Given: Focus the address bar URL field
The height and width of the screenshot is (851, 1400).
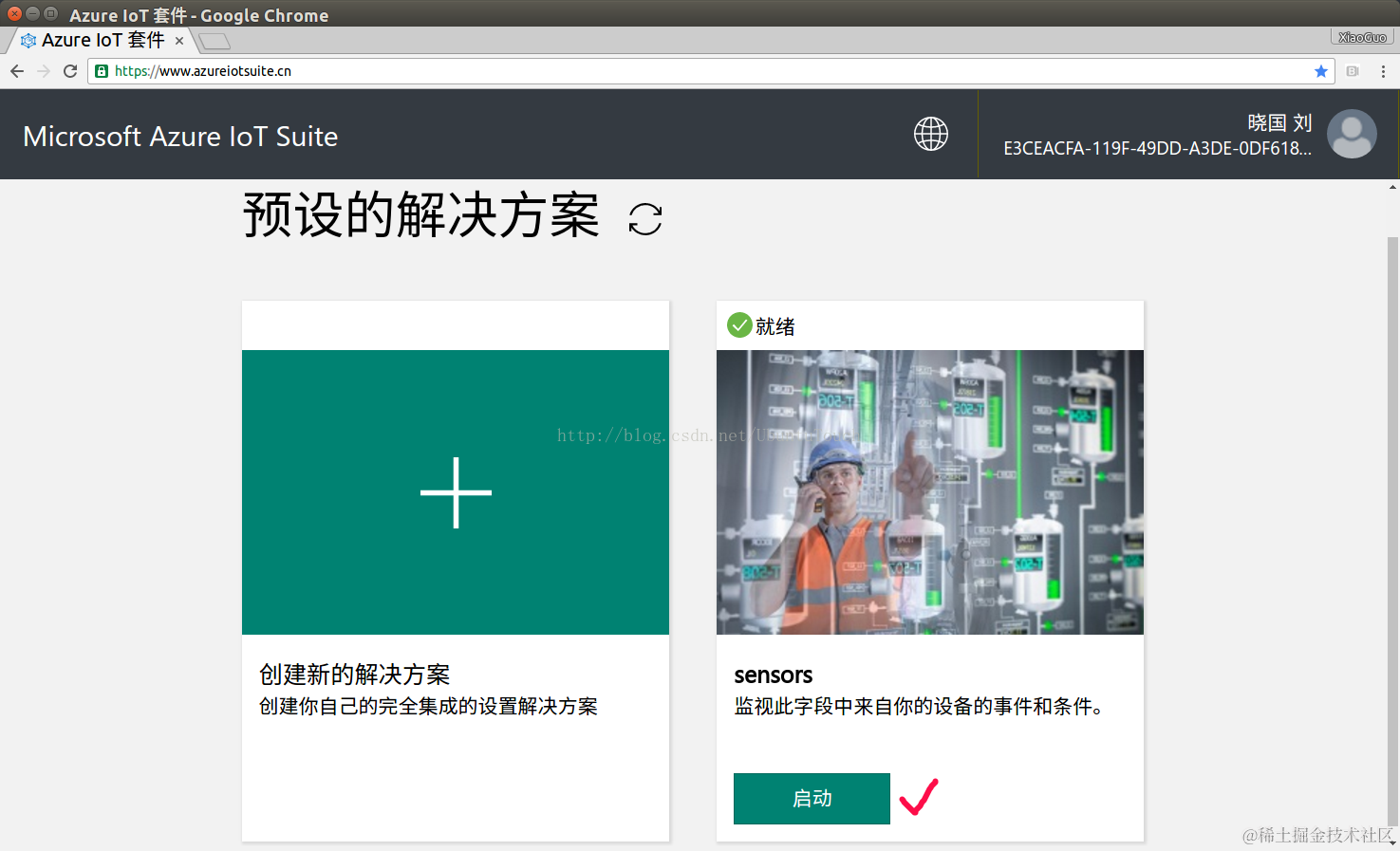Looking at the screenshot, I should 710,71.
